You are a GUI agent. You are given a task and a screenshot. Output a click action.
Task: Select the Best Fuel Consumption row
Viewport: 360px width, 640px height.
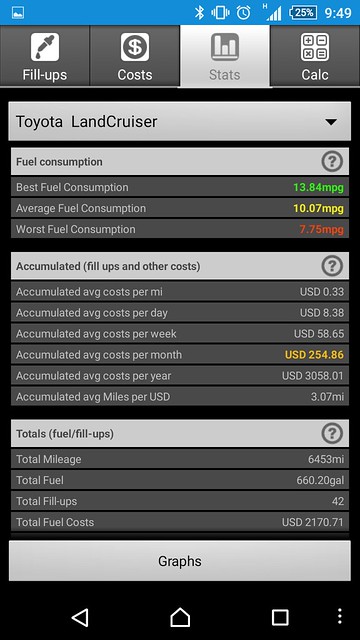(180, 187)
